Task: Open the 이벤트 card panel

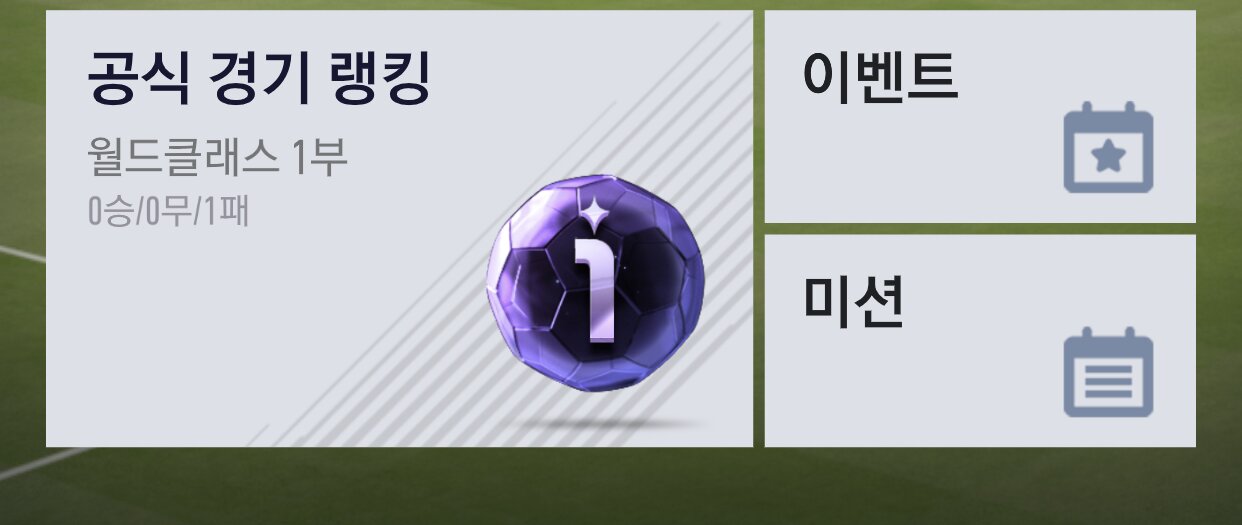Action: 980,116
